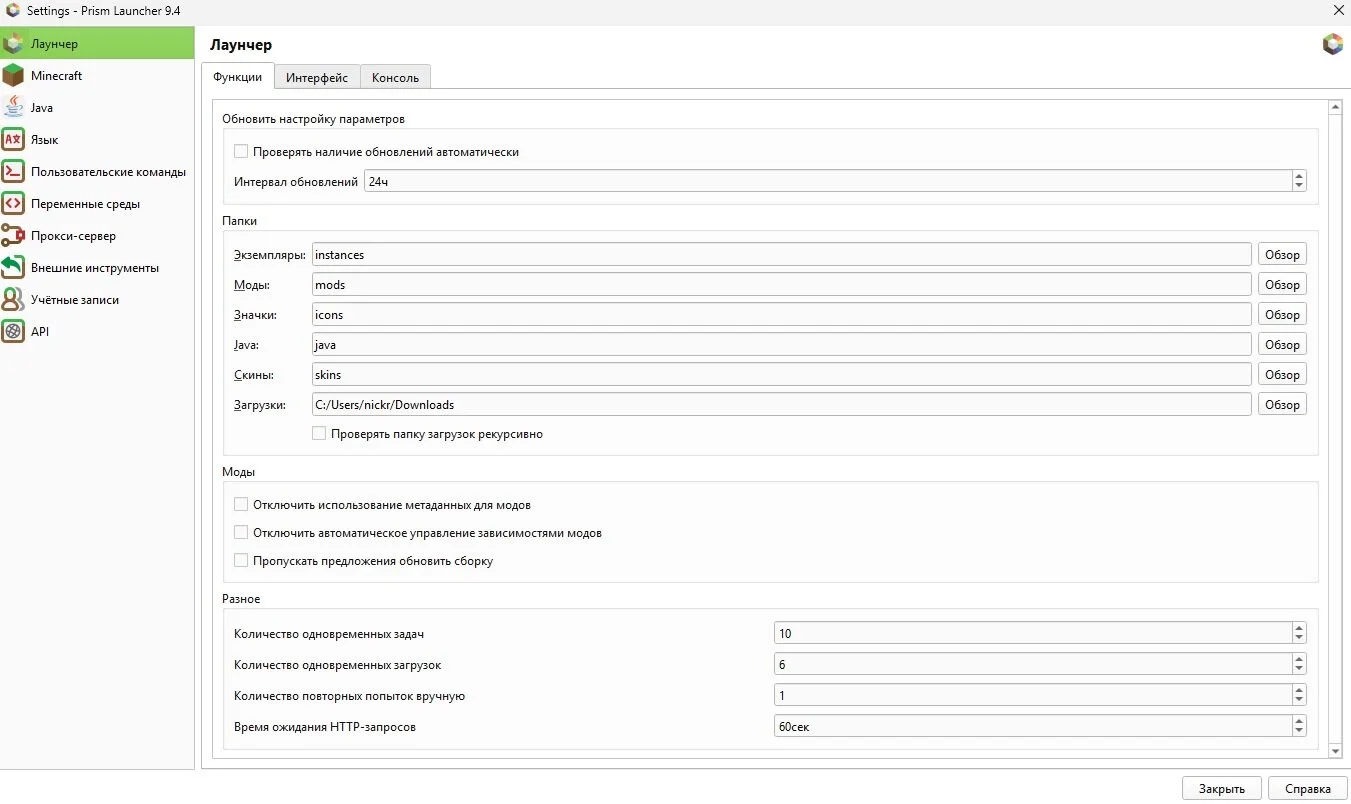Switch to the Интерфейс tab
Viewport: 1351px width, 804px height.
click(317, 77)
